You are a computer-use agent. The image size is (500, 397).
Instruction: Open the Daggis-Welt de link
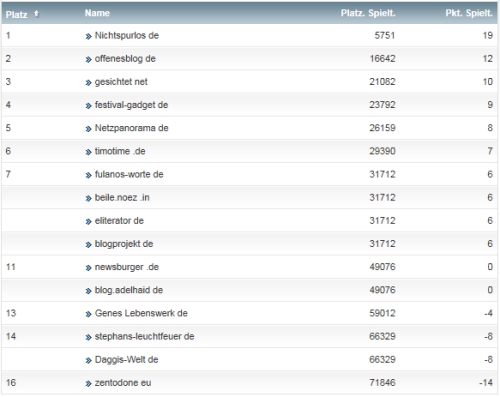pyautogui.click(x=126, y=360)
